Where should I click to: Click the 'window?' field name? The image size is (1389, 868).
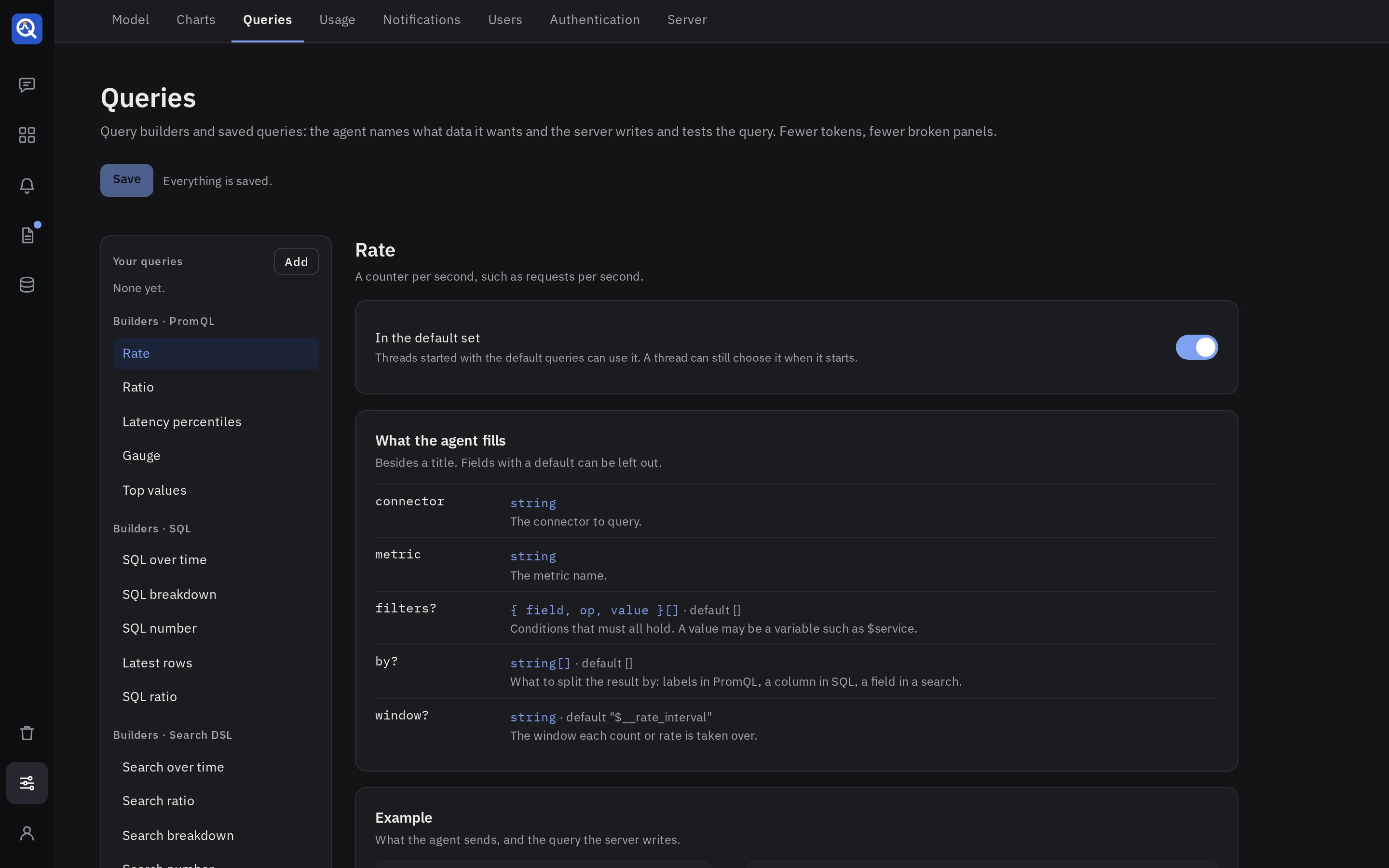click(x=402, y=715)
